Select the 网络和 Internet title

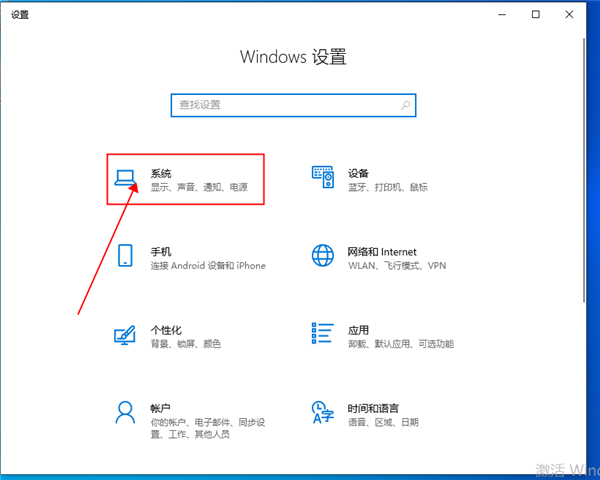click(x=382, y=252)
